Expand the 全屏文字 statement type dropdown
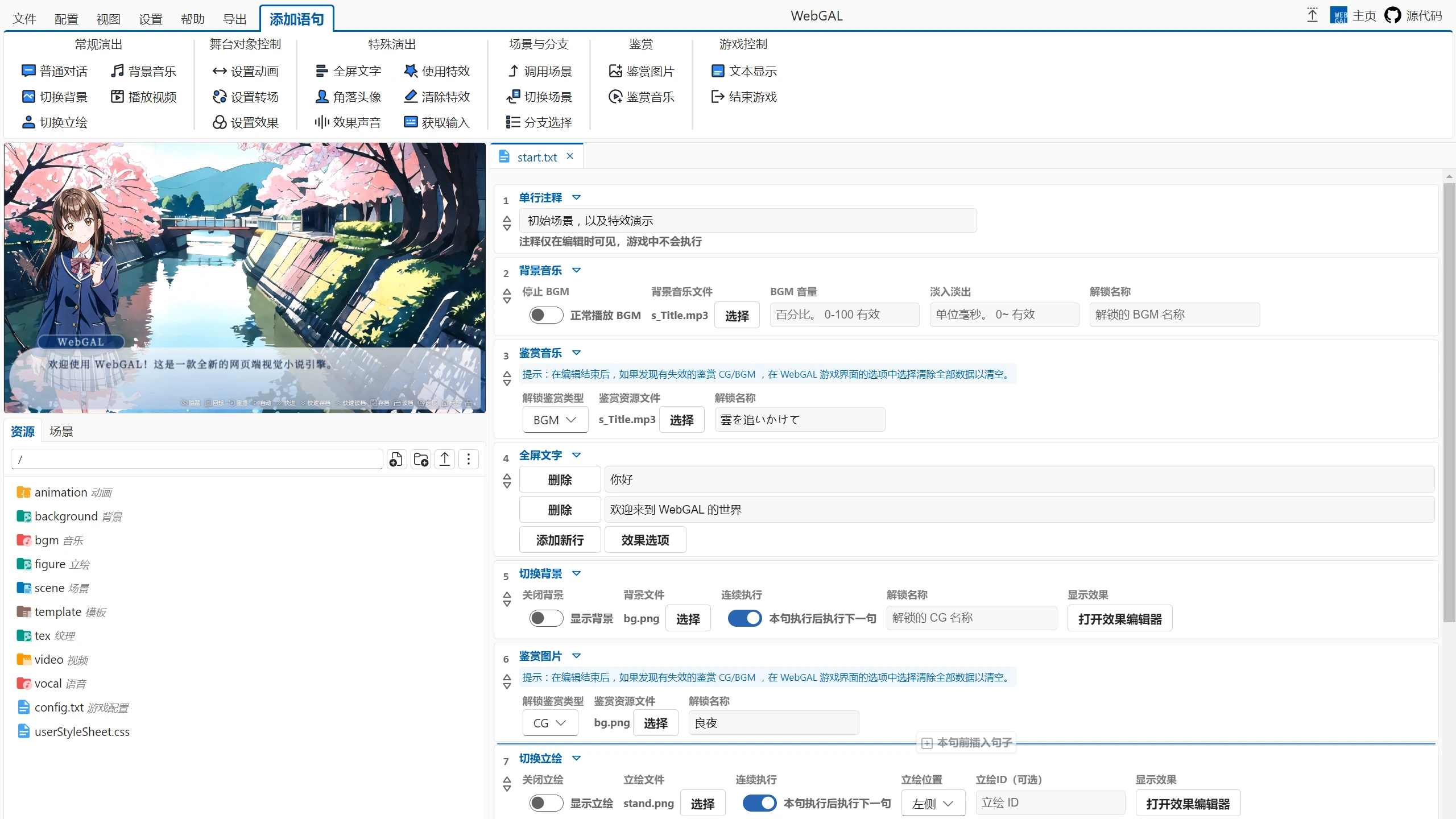The image size is (1456, 819). (x=576, y=455)
